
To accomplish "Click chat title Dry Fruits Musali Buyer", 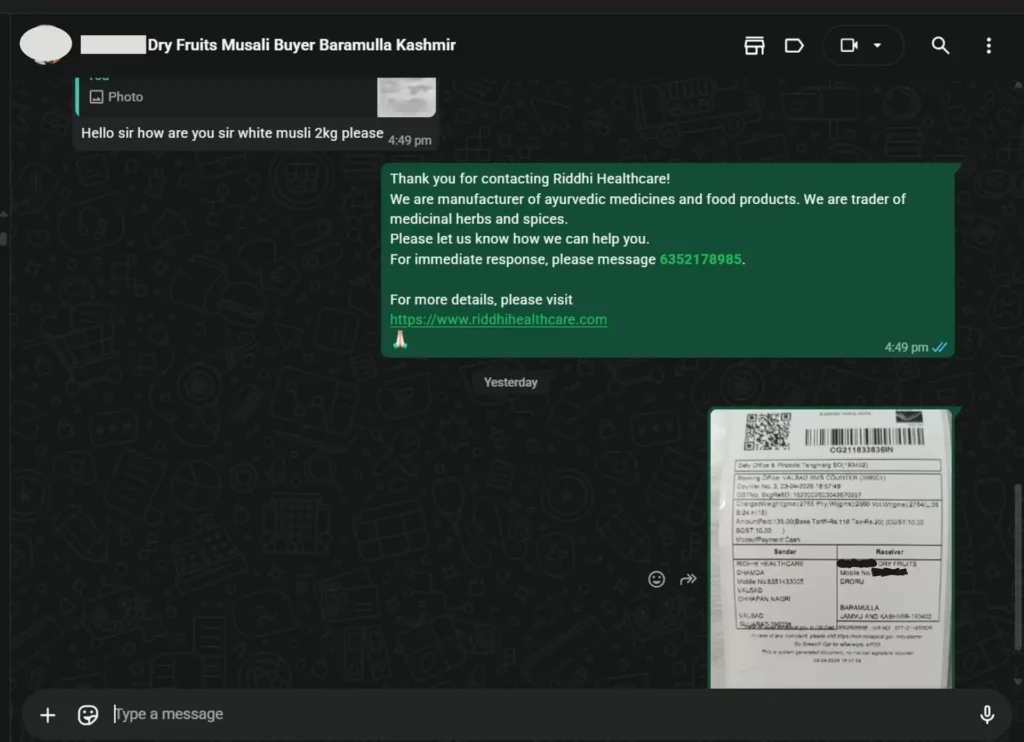I will pyautogui.click(x=301, y=45).
